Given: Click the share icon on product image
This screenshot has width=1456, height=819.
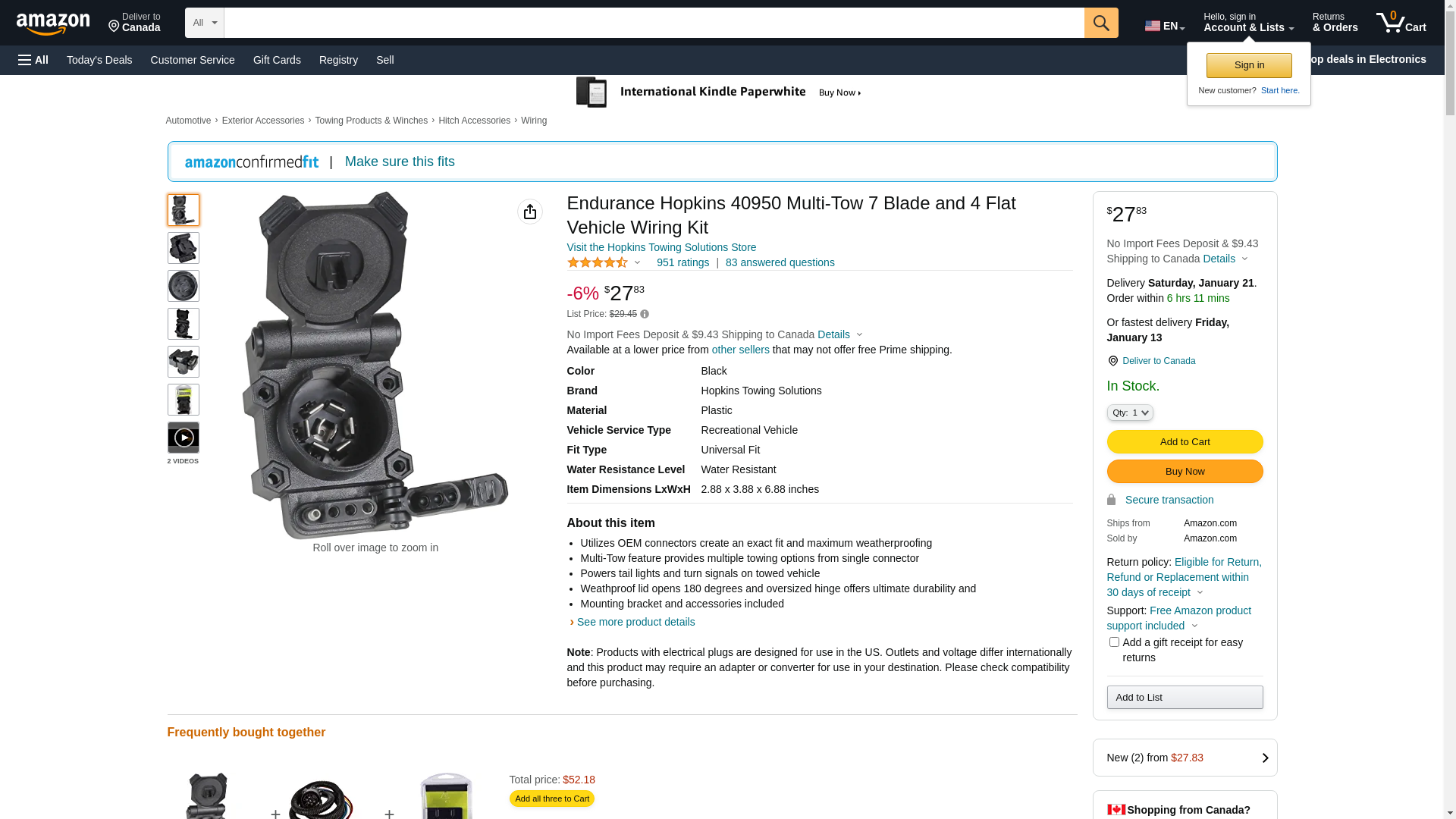Looking at the screenshot, I should (x=530, y=212).
